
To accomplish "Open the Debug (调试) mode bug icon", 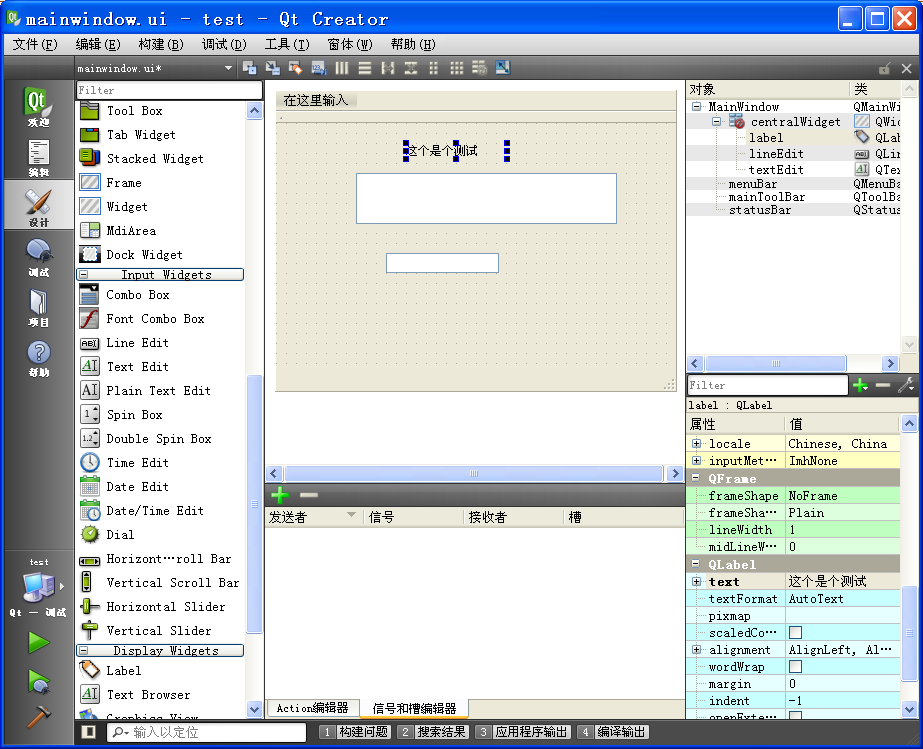I will [x=38, y=257].
